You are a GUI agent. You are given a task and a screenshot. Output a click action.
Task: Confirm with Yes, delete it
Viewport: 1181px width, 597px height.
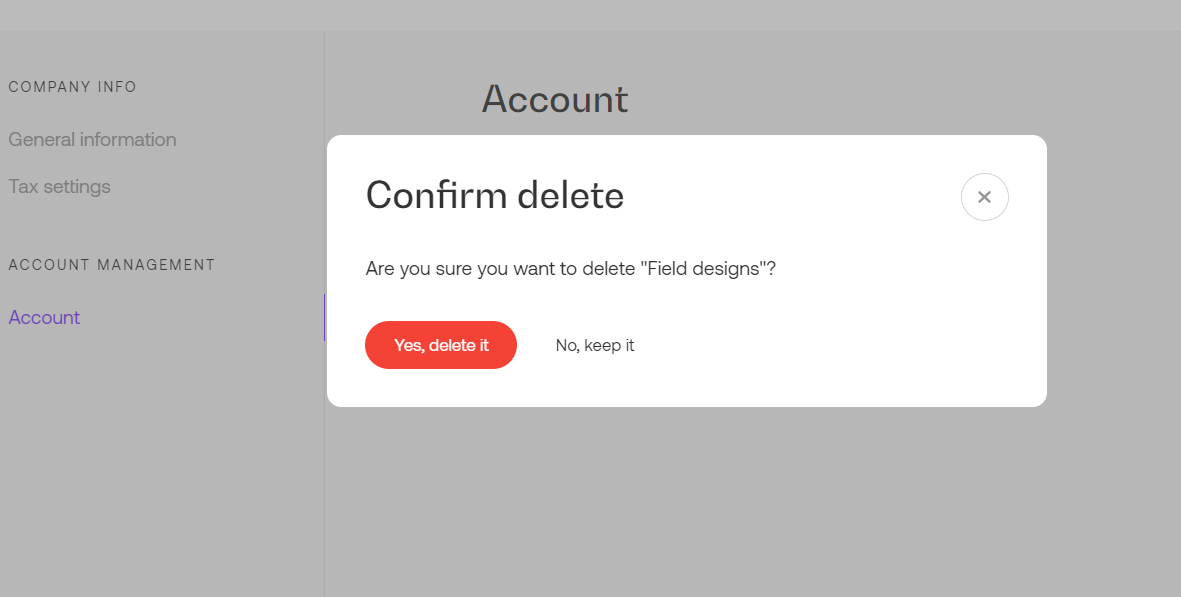[441, 345]
